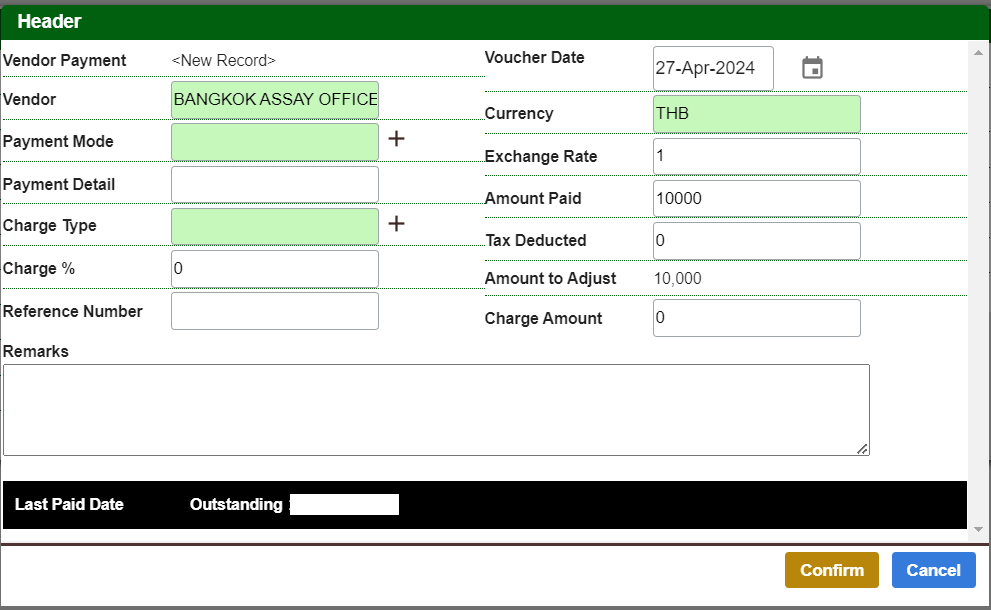Add new Payment Mode with plus icon
991x610 pixels.
[x=396, y=139]
